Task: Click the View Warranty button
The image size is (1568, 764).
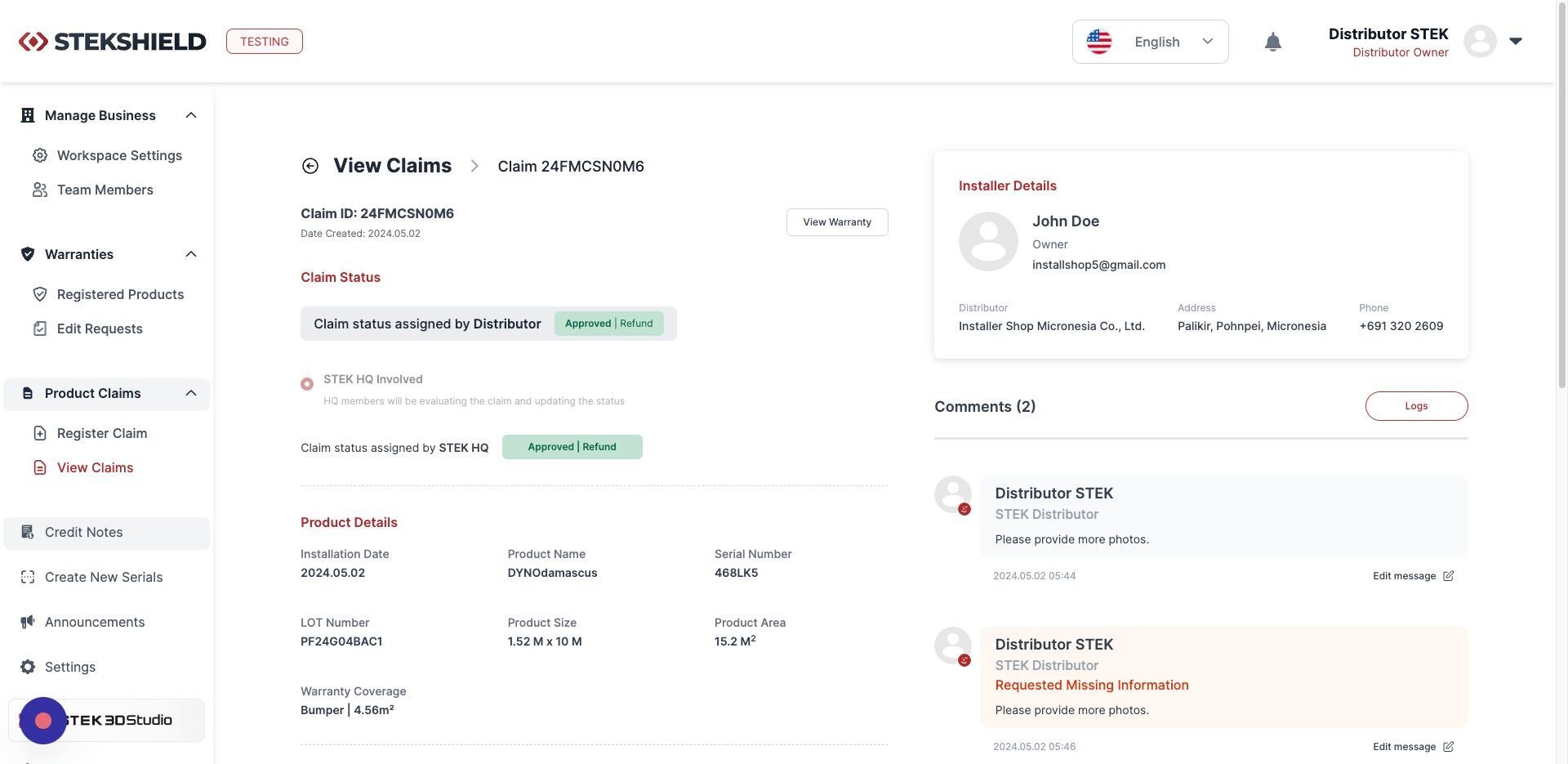Action: [x=837, y=222]
